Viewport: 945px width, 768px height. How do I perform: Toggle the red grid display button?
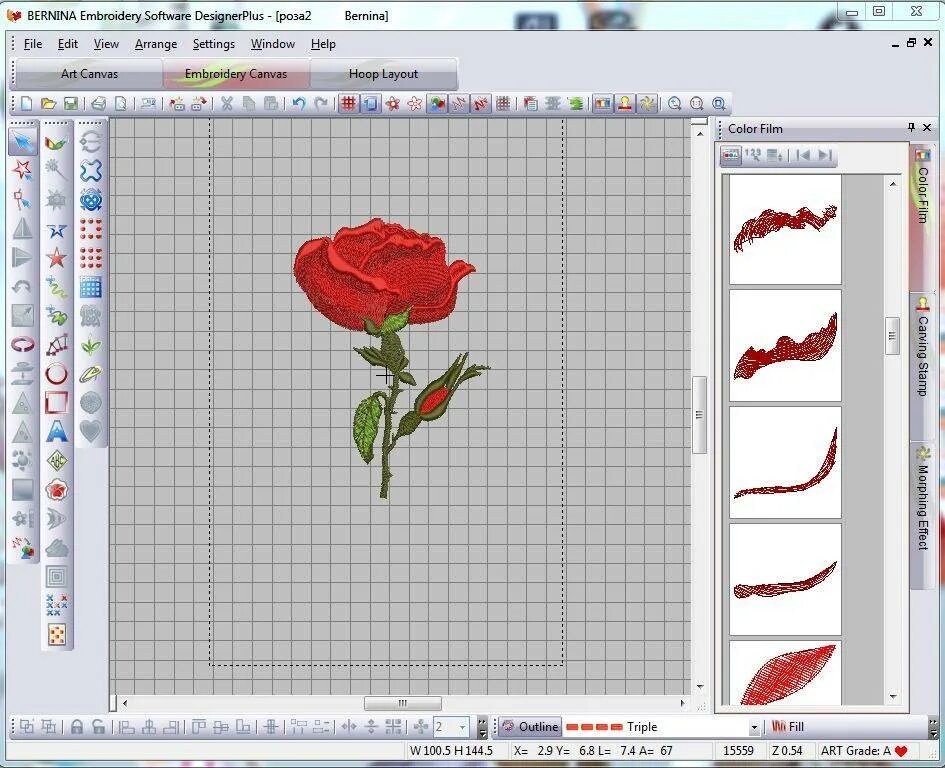348,104
